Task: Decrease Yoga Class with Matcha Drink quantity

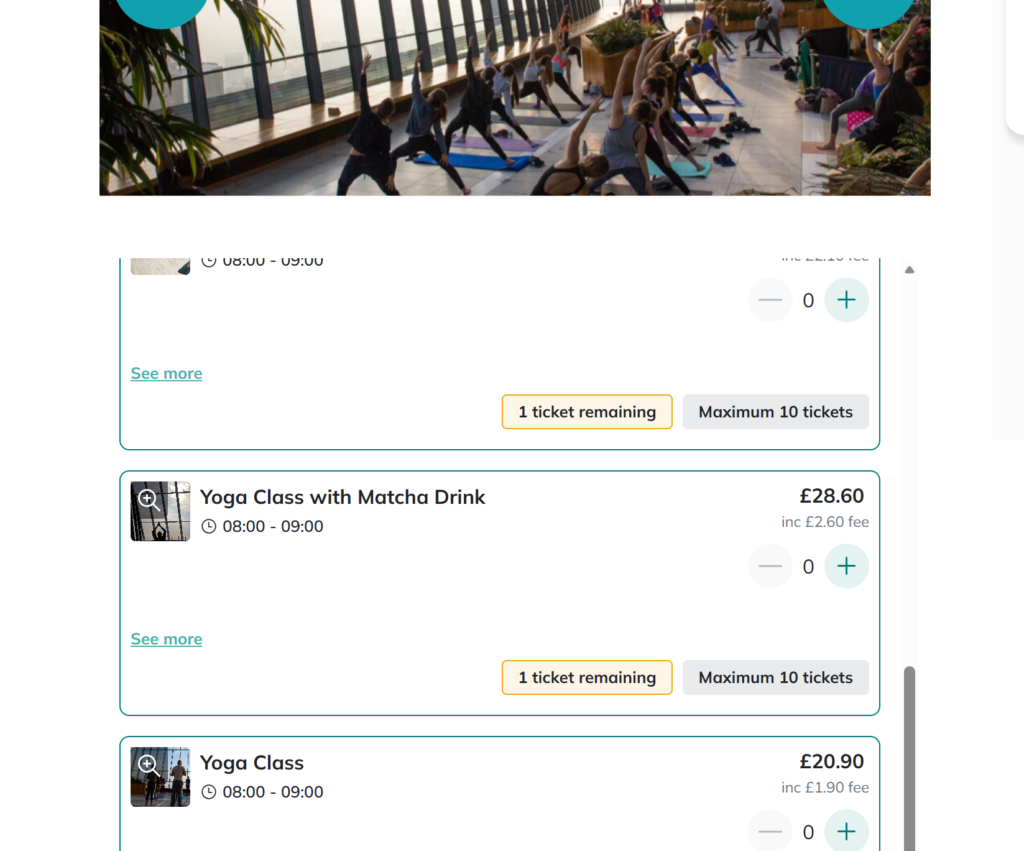Action: pyautogui.click(x=770, y=566)
